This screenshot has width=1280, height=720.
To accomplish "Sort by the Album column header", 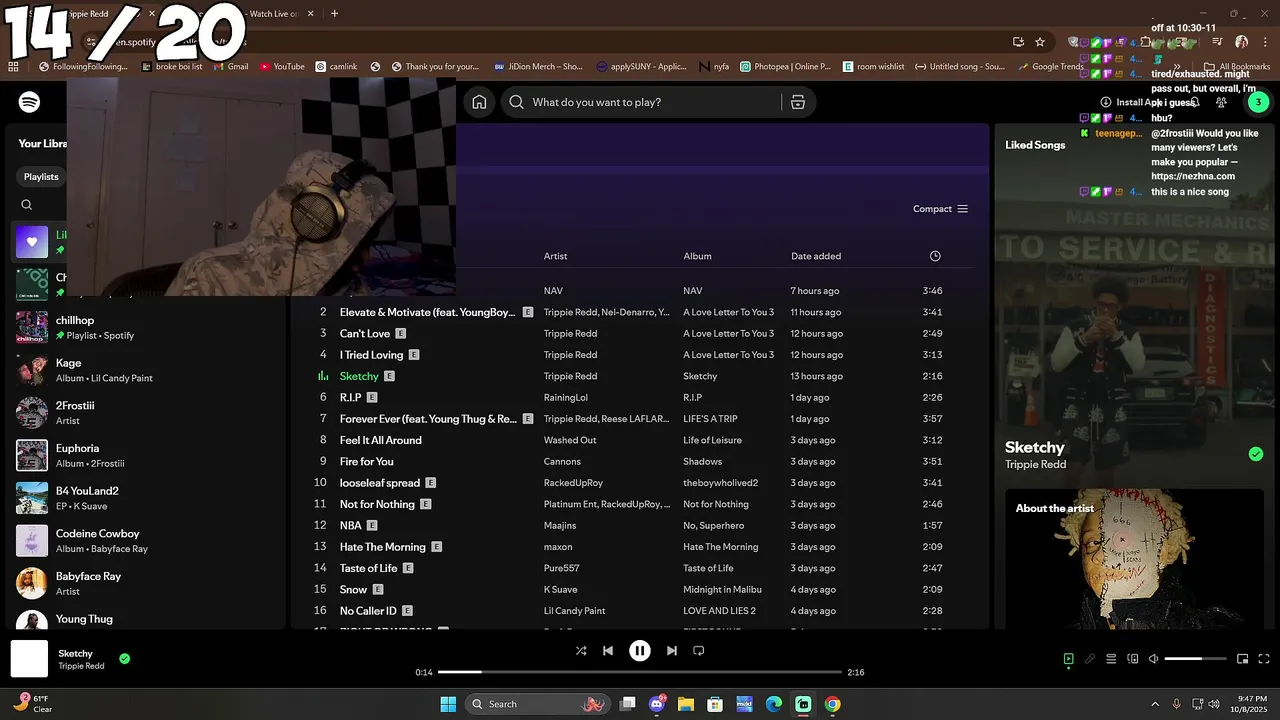I will [x=697, y=256].
